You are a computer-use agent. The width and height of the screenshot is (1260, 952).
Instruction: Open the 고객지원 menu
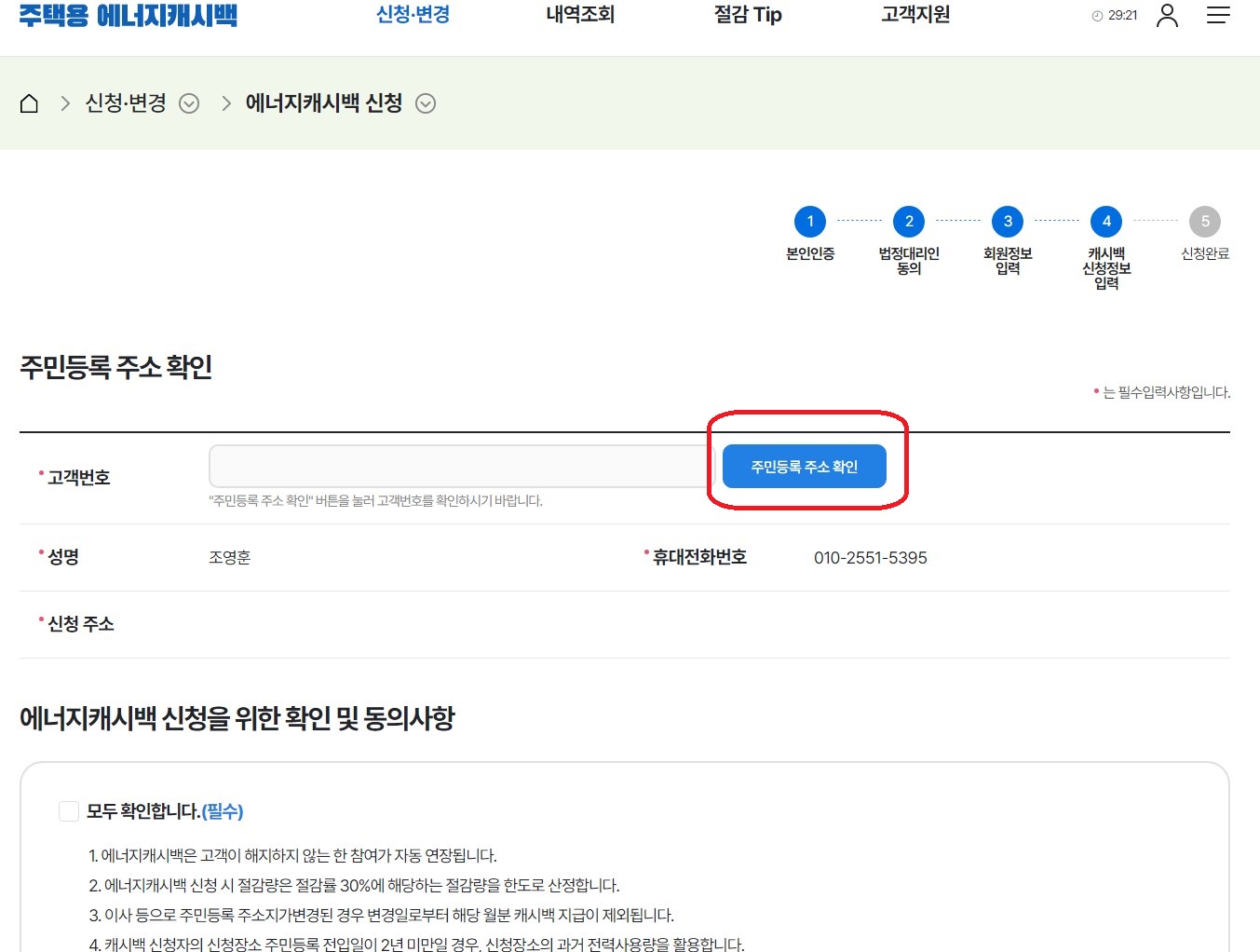914,14
